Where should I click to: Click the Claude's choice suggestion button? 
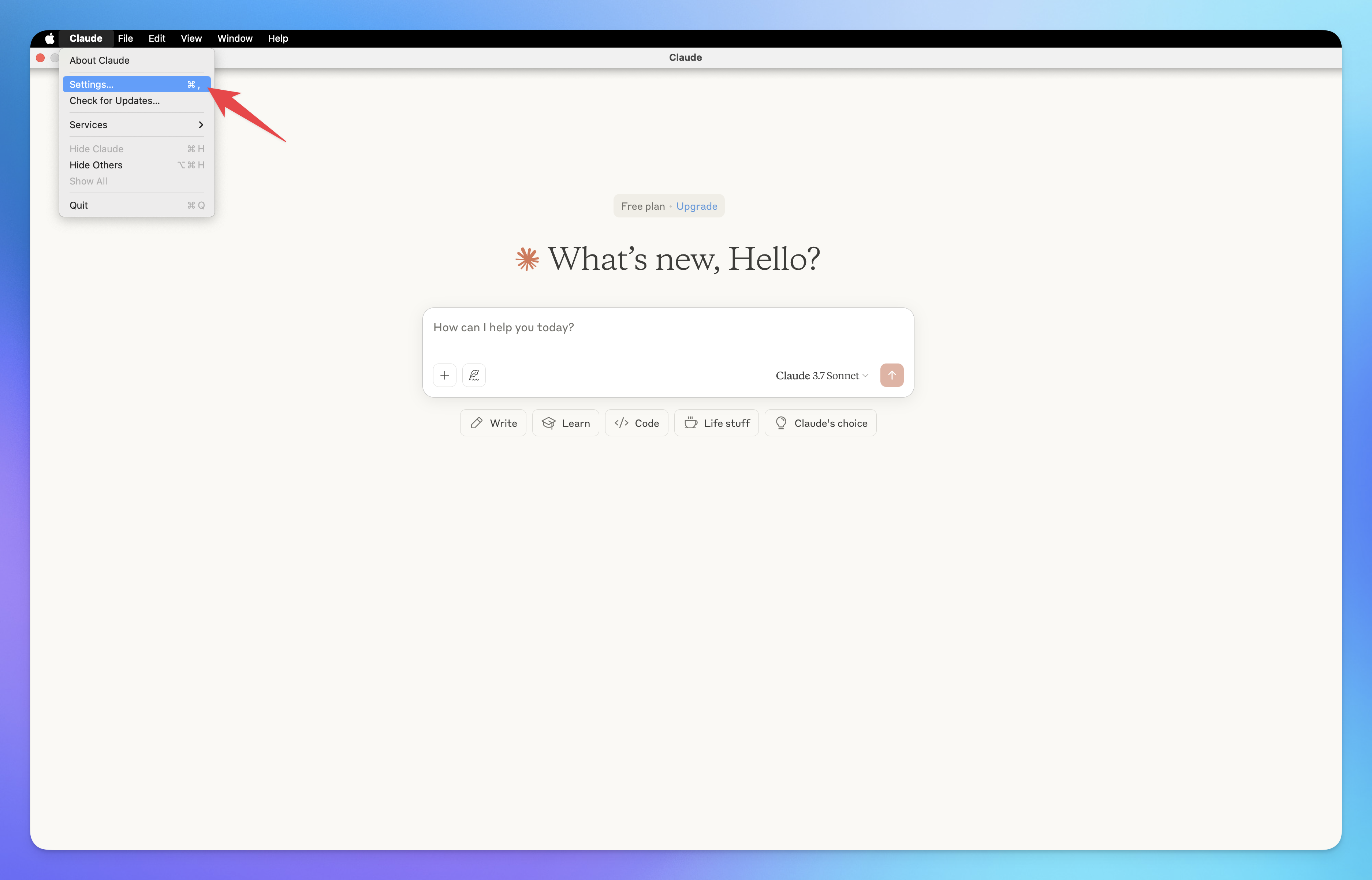click(820, 423)
